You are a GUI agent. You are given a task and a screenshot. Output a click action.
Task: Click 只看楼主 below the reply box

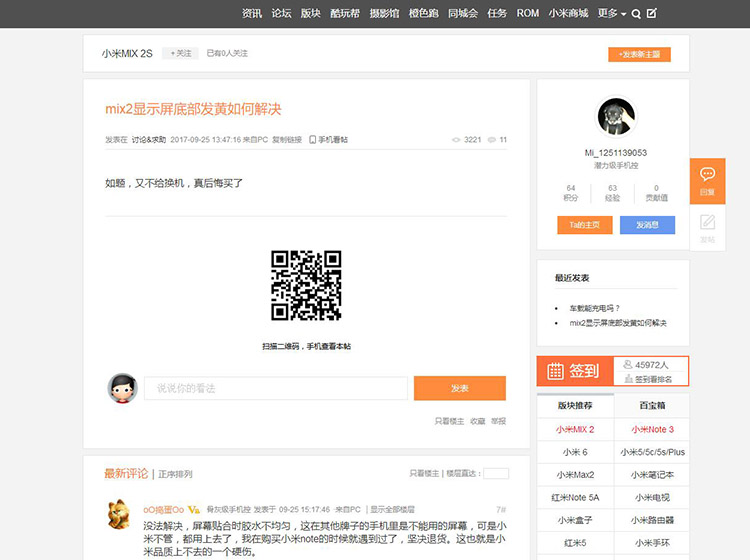[449, 421]
